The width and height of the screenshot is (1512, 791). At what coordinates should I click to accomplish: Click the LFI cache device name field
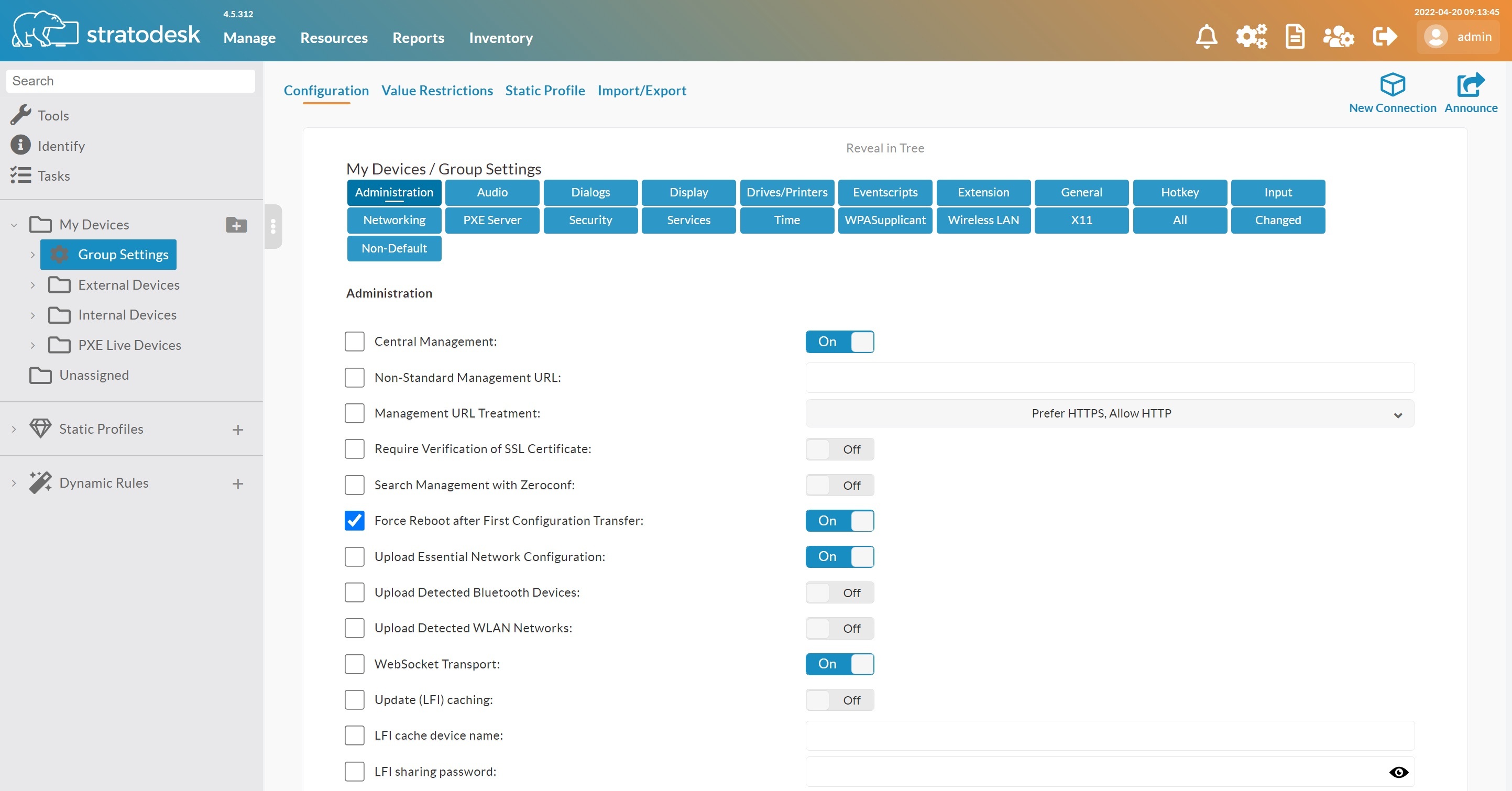point(1109,735)
